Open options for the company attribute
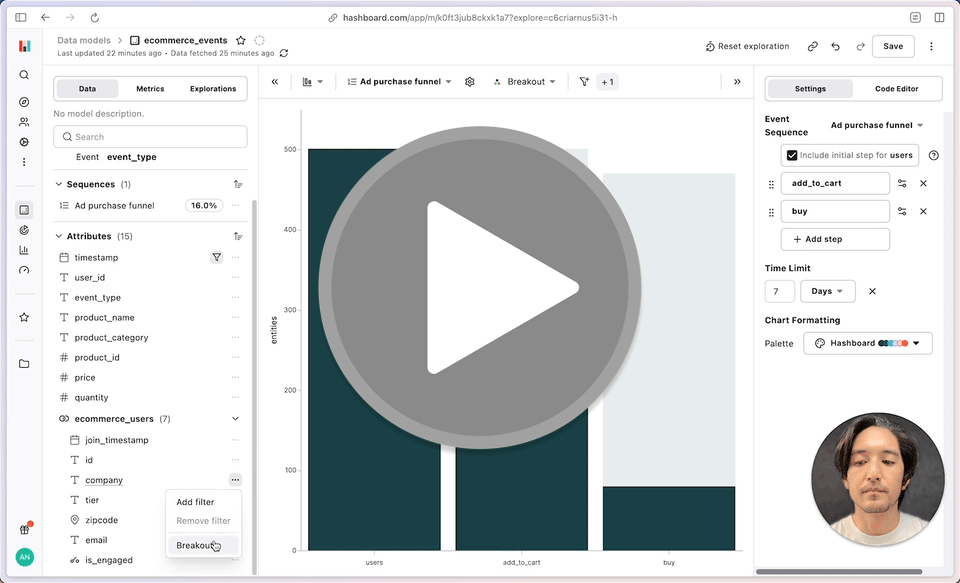Screen dimensions: 960x583 [x=235, y=480]
